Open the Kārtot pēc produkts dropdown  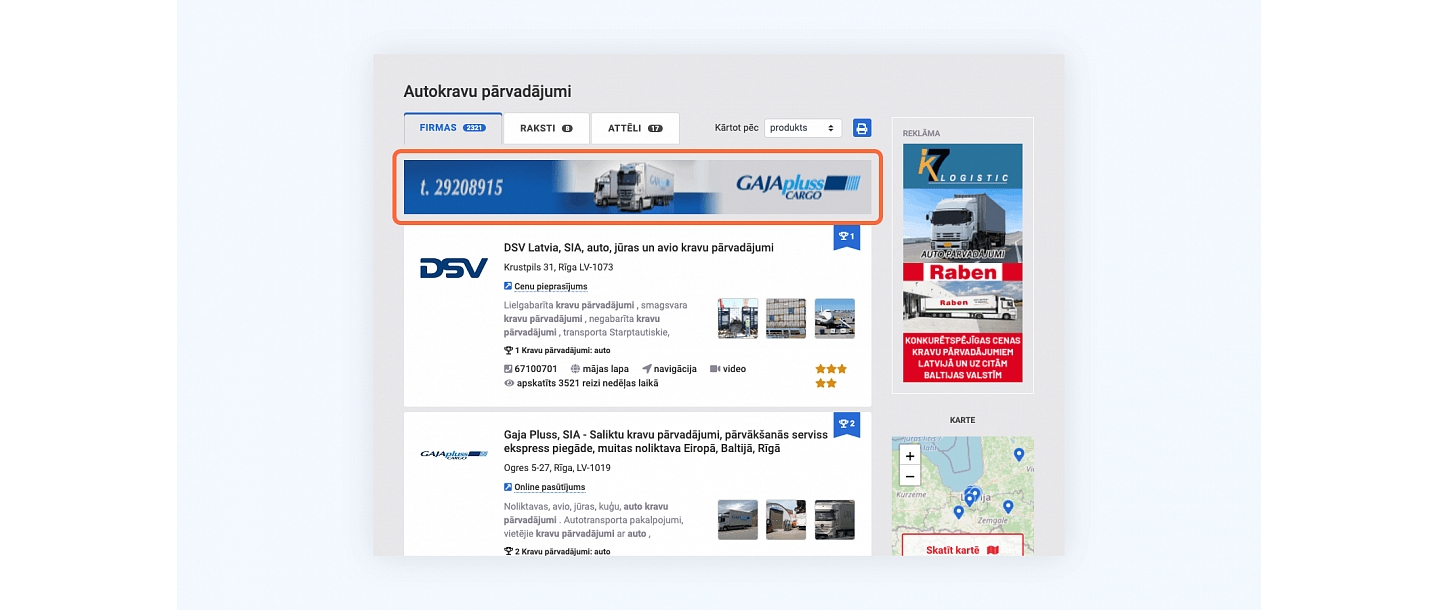point(803,128)
